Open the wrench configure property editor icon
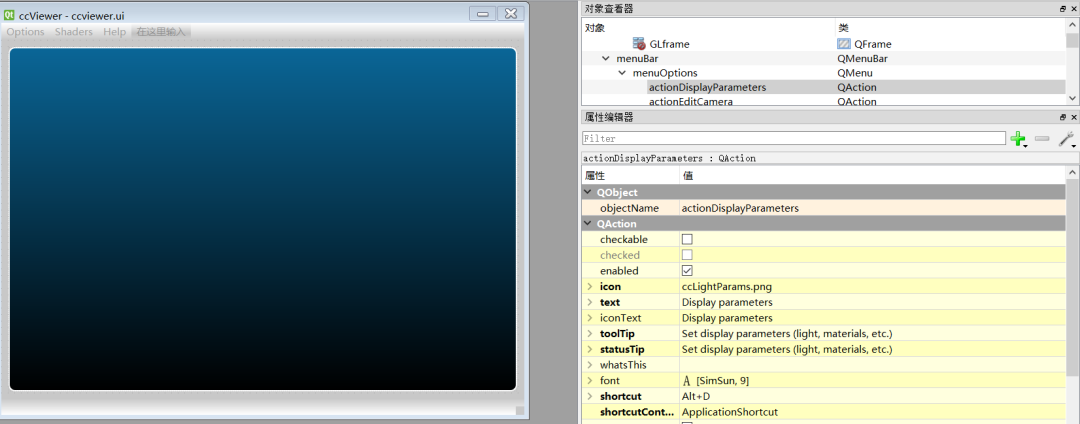 pos(1066,139)
